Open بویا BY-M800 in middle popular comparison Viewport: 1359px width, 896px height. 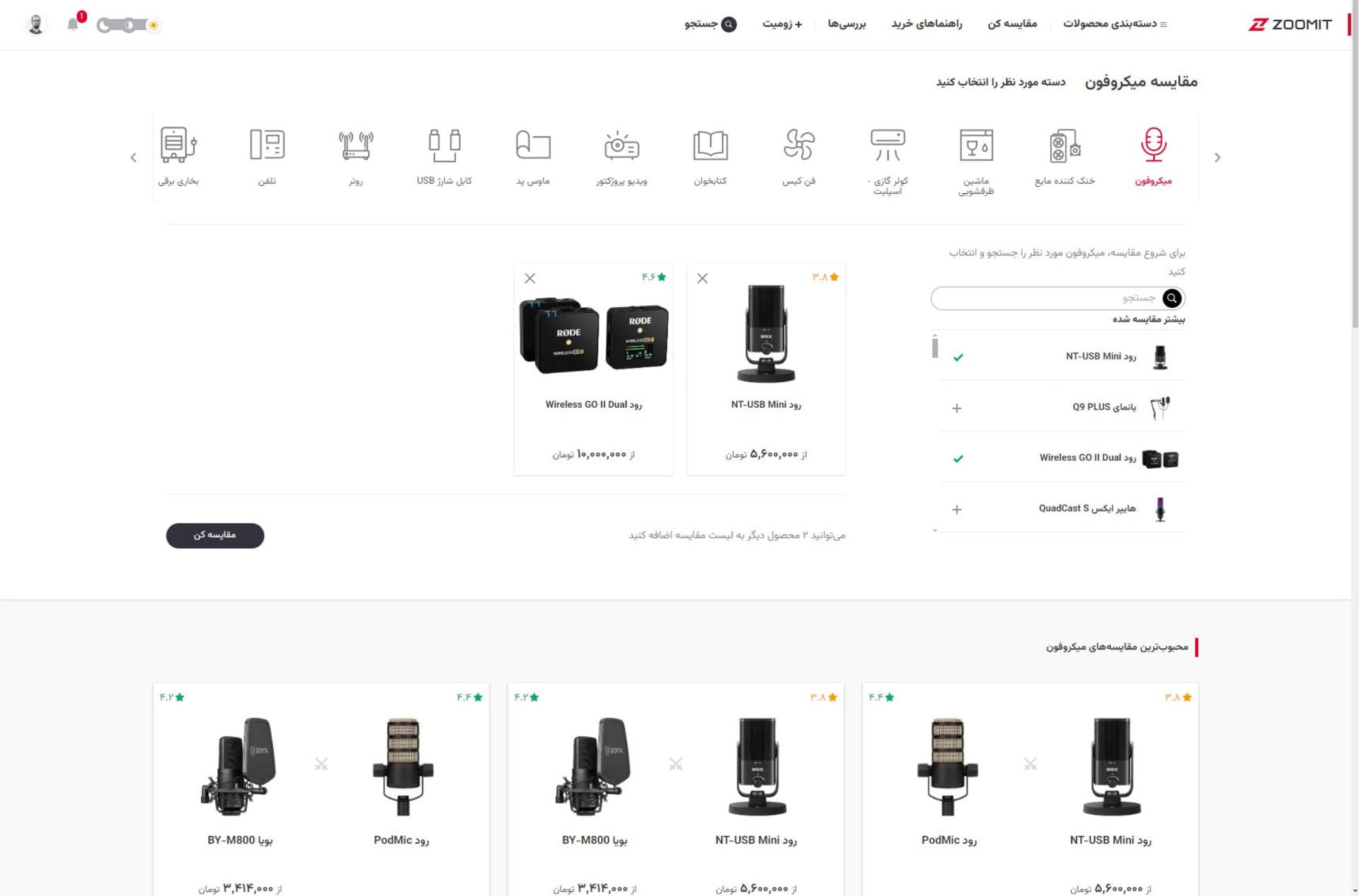[x=595, y=839]
